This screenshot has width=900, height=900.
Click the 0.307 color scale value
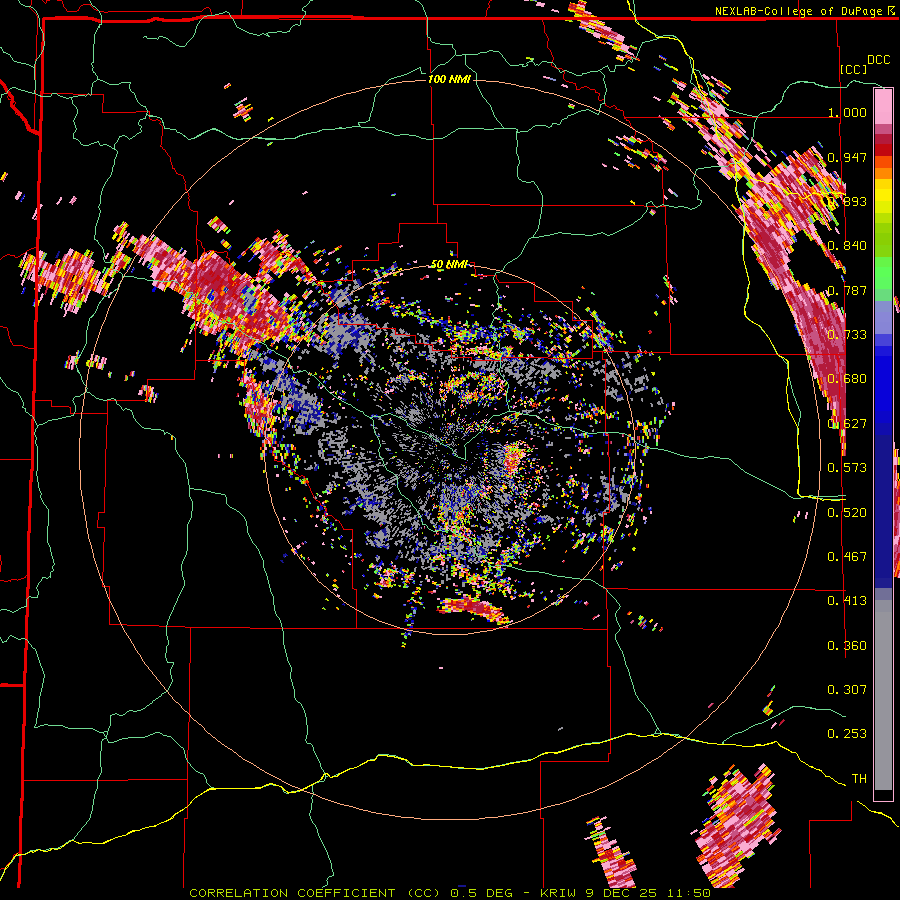coord(847,690)
